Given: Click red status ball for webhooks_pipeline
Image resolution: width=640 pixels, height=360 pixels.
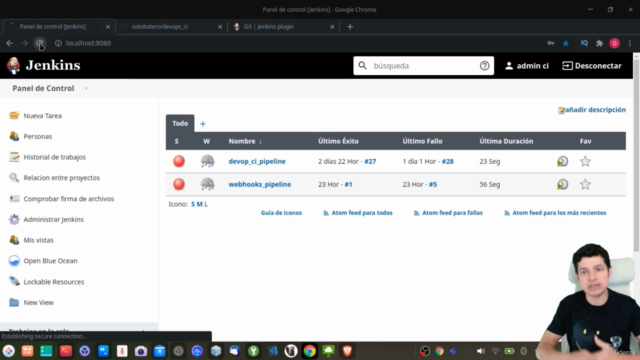Looking at the screenshot, I should (179, 184).
